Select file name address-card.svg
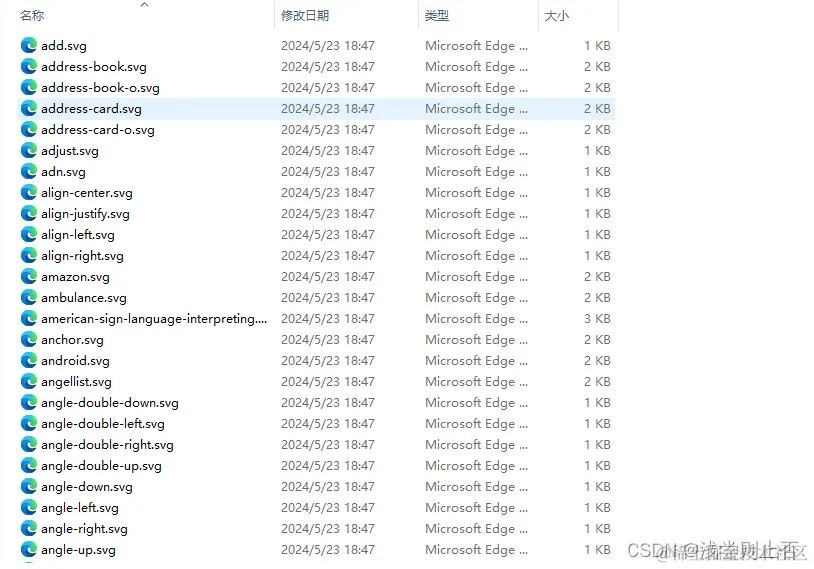Viewport: 814px width, 569px height. (x=91, y=109)
